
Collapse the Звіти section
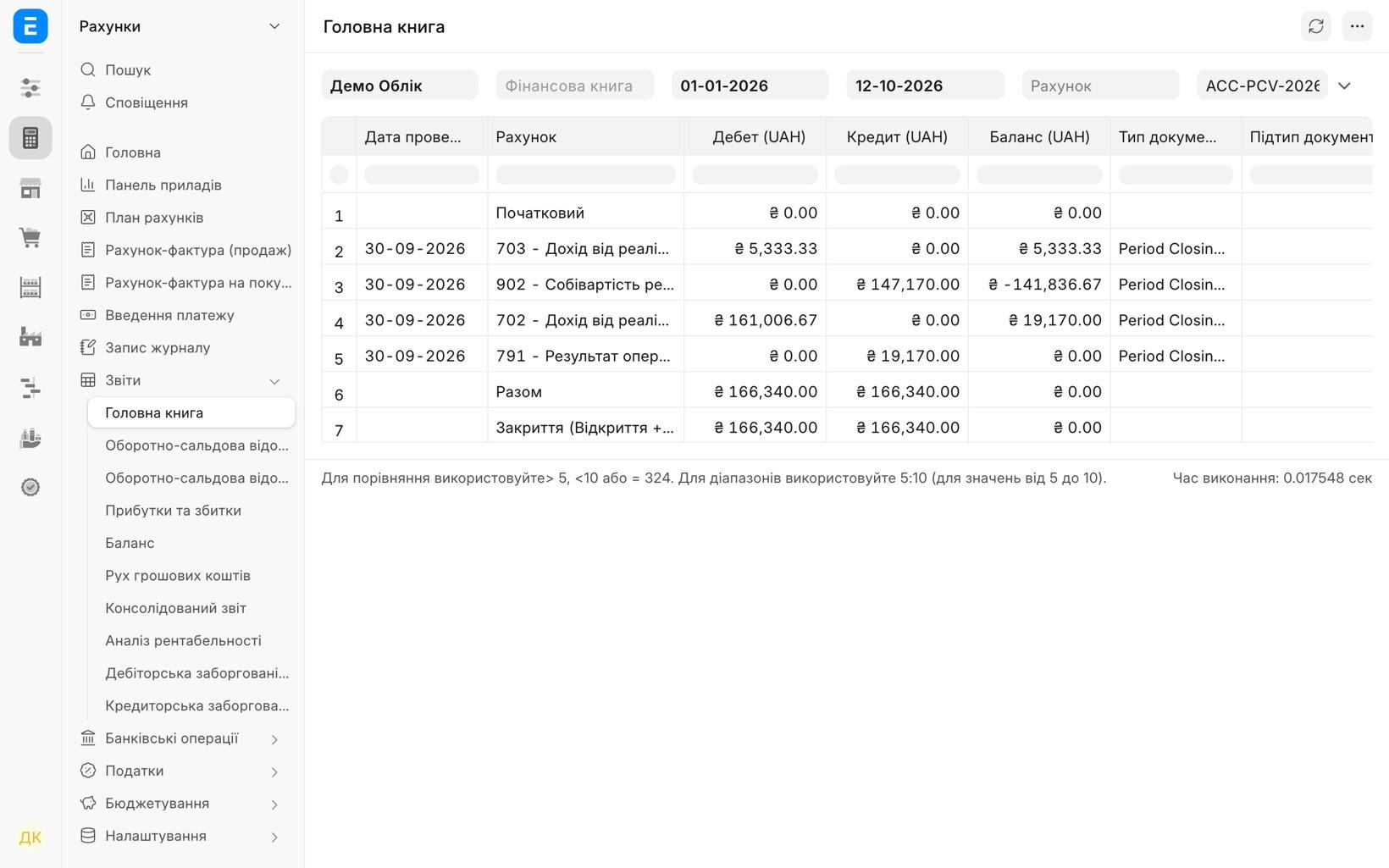[x=274, y=381]
